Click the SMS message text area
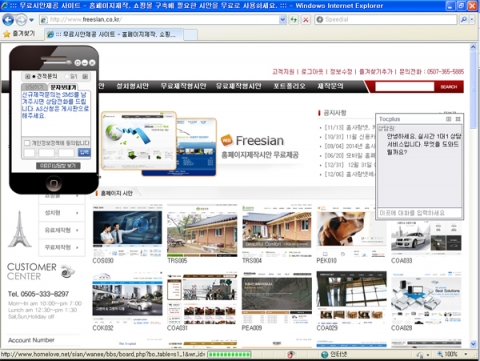 click(56, 113)
